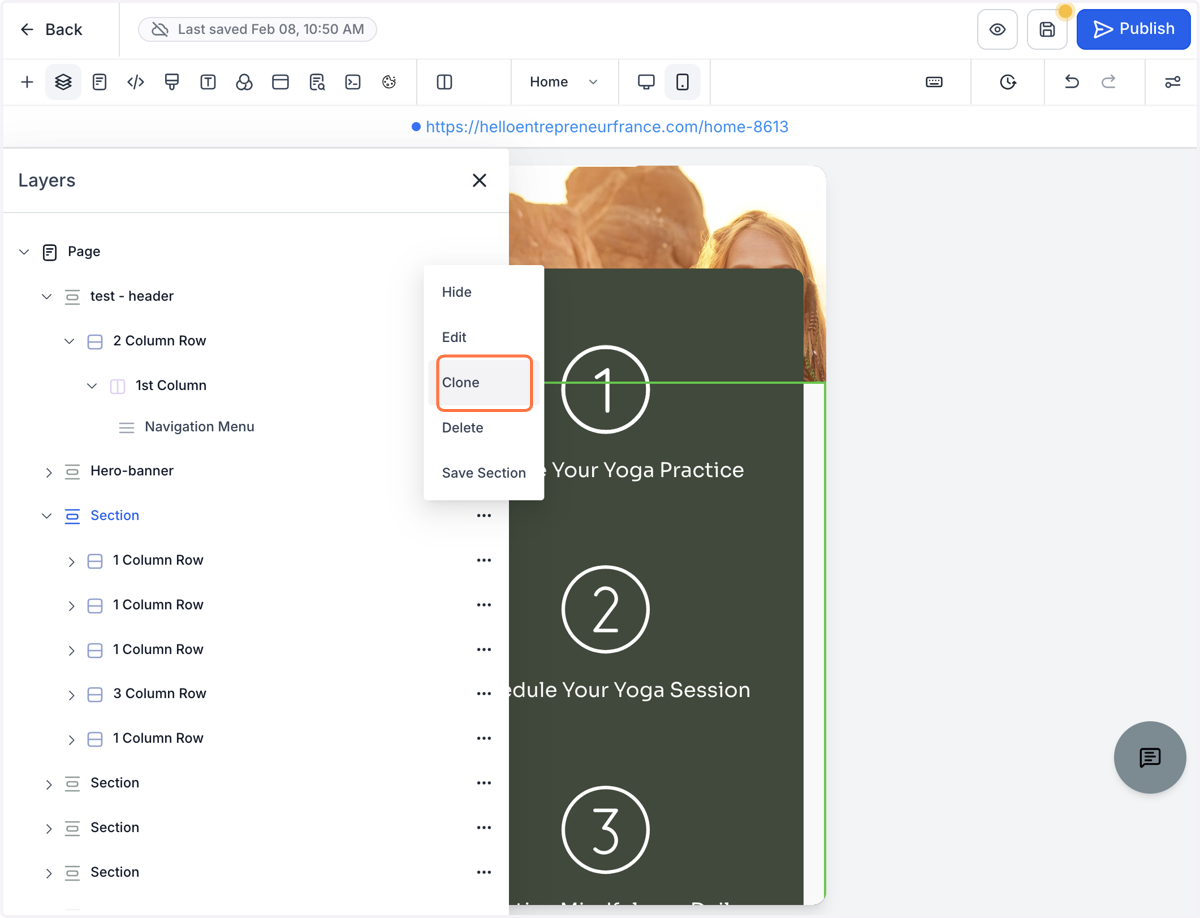Open the settings sliders icon
This screenshot has height=918, width=1200.
(x=1173, y=82)
